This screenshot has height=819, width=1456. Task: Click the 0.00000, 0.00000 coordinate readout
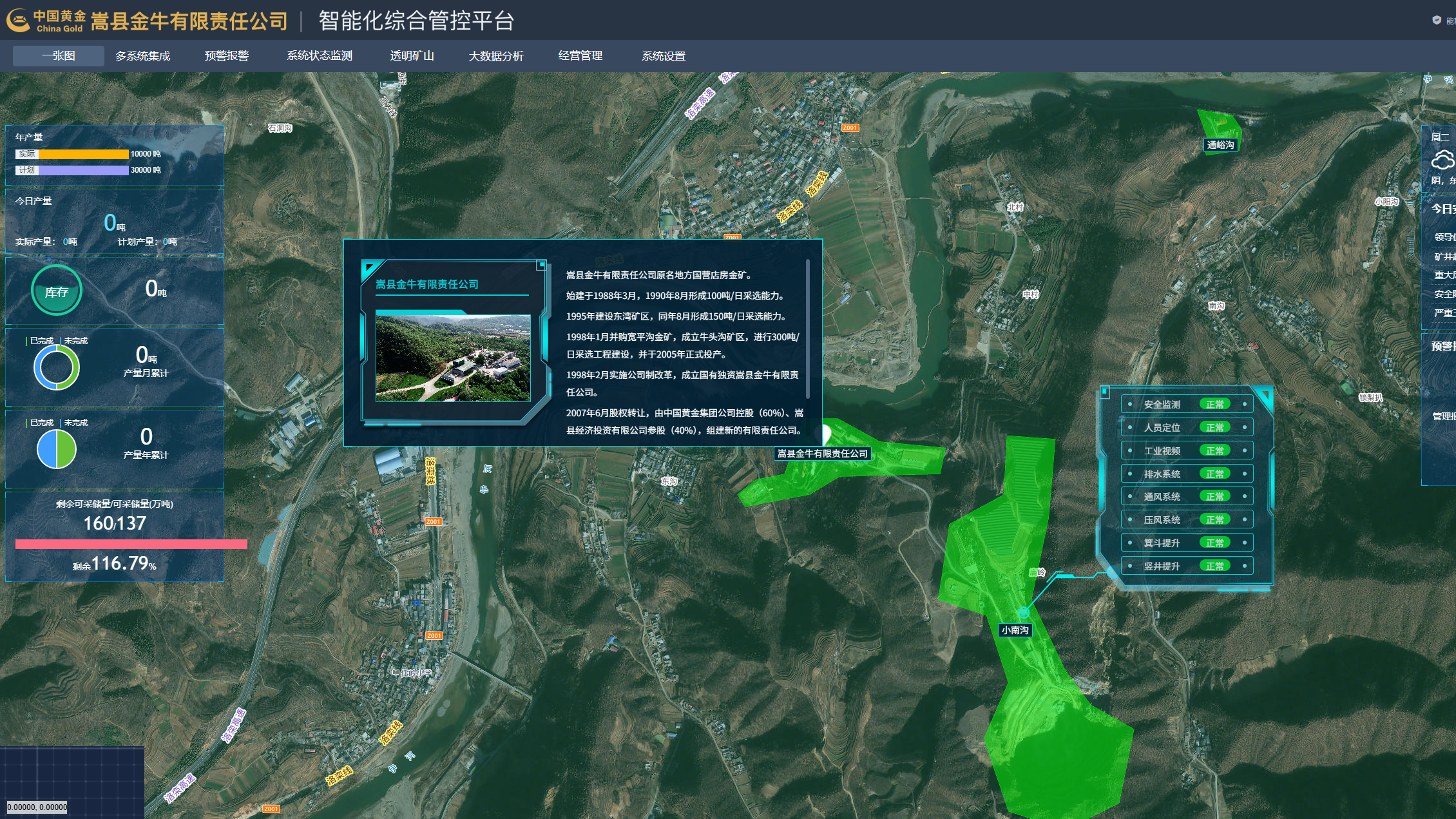pyautogui.click(x=37, y=807)
